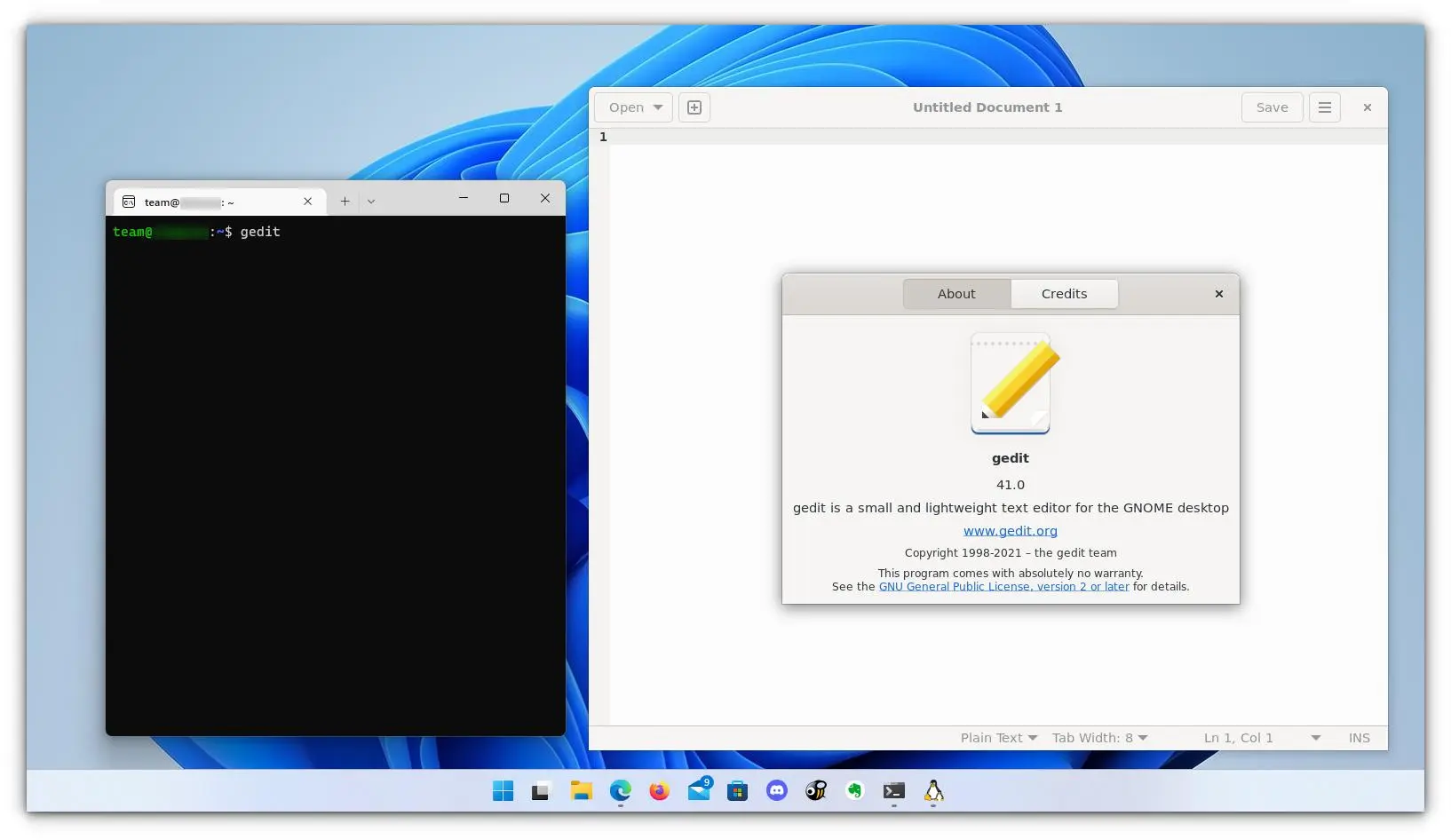Image resolution: width=1451 pixels, height=840 pixels.
Task: Minimize the terminal window
Action: [464, 198]
